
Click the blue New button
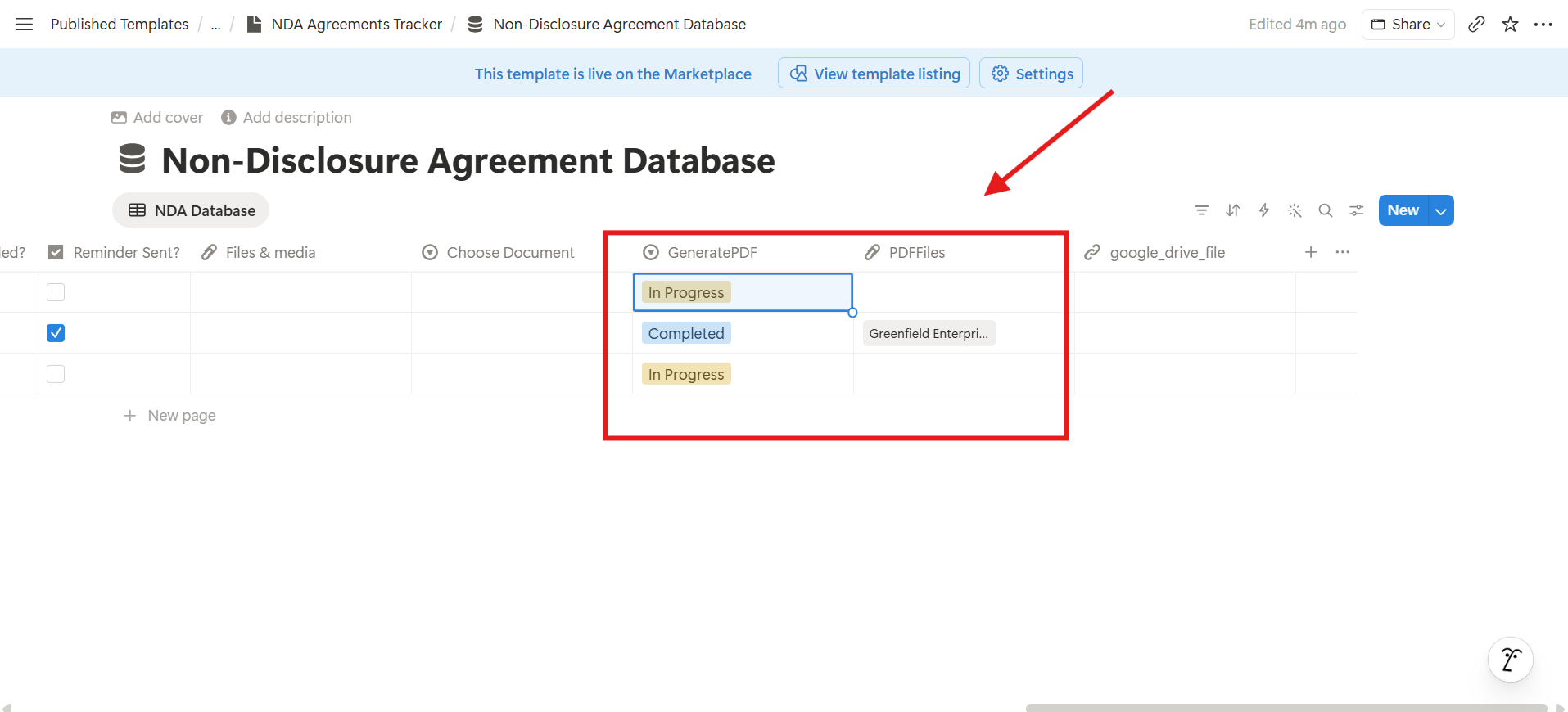tap(1403, 210)
